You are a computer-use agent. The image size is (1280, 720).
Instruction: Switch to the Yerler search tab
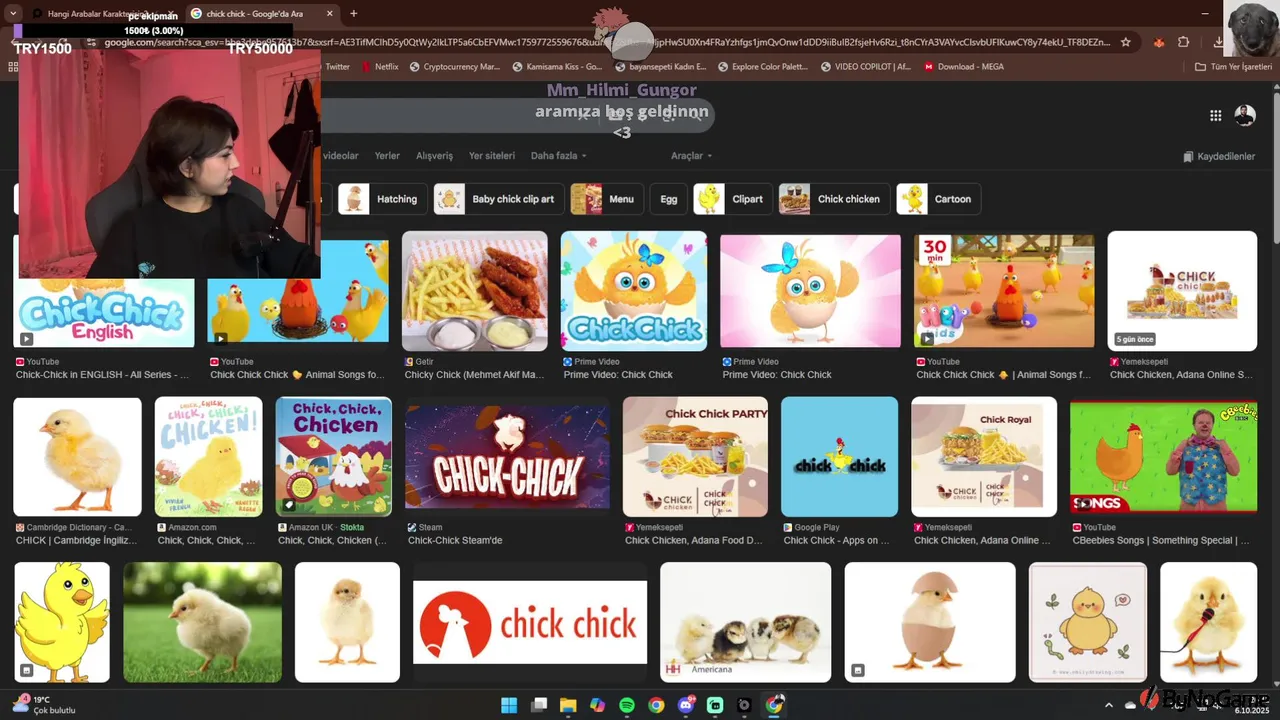(x=387, y=156)
